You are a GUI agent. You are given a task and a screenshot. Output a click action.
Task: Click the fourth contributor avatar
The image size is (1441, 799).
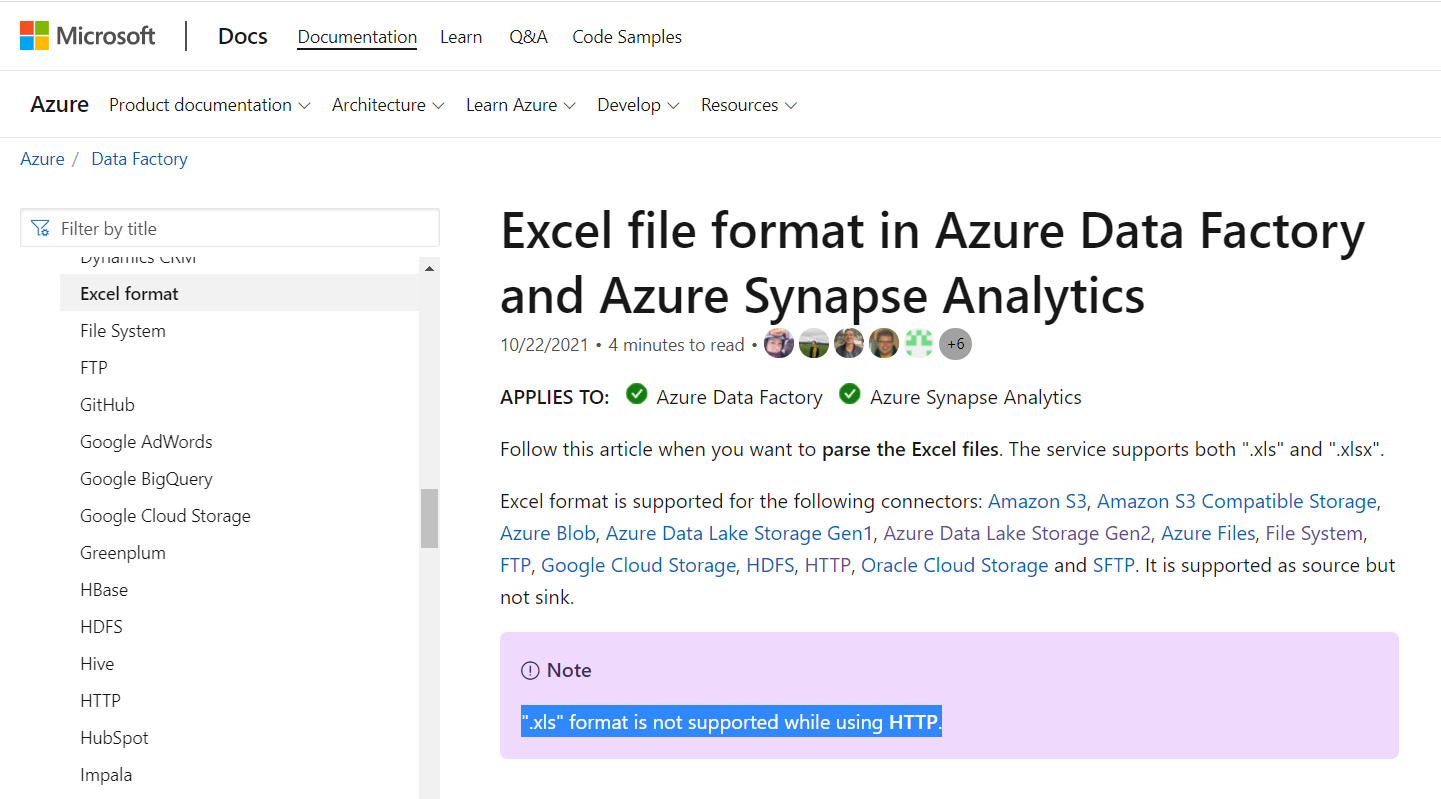coord(884,344)
